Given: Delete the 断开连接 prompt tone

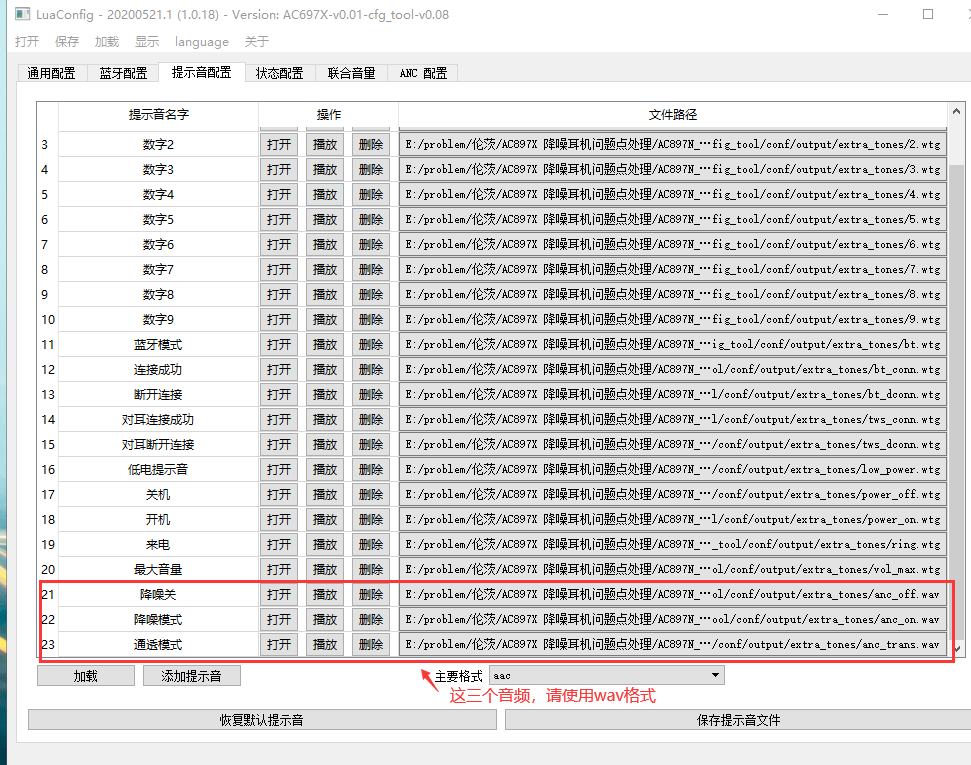Looking at the screenshot, I should 371,395.
